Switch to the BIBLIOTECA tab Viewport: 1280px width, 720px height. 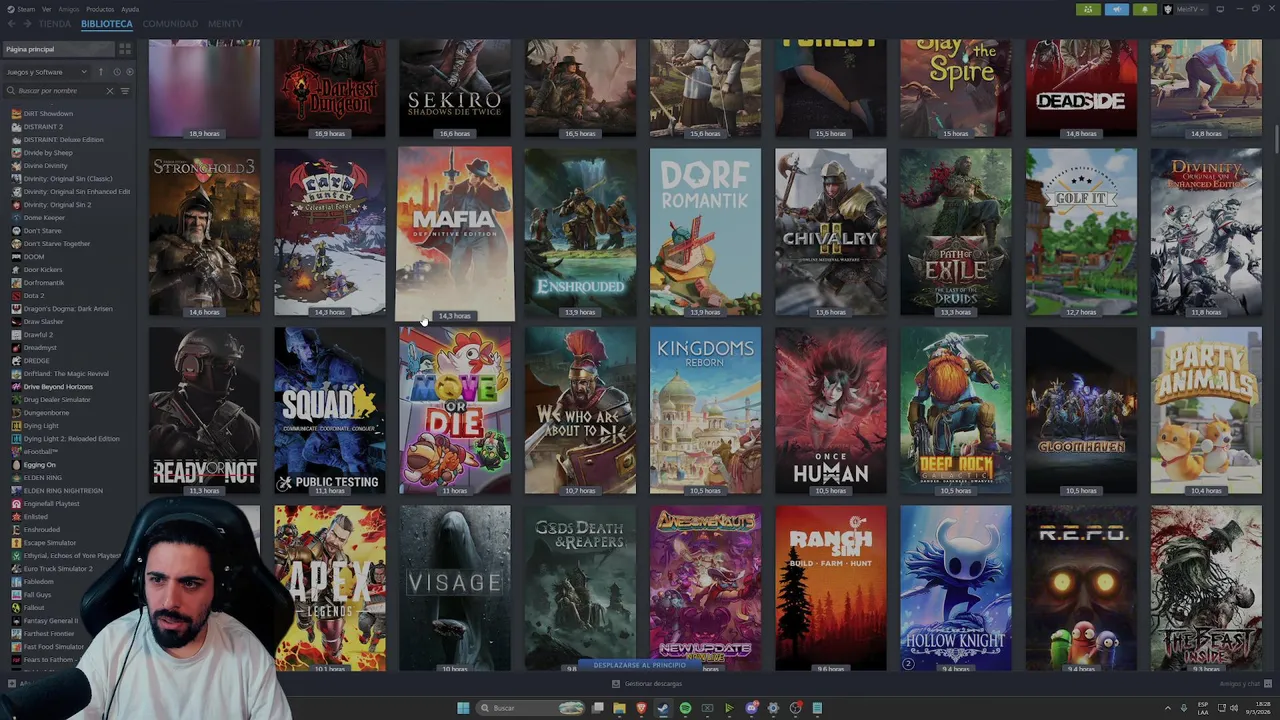pos(106,23)
